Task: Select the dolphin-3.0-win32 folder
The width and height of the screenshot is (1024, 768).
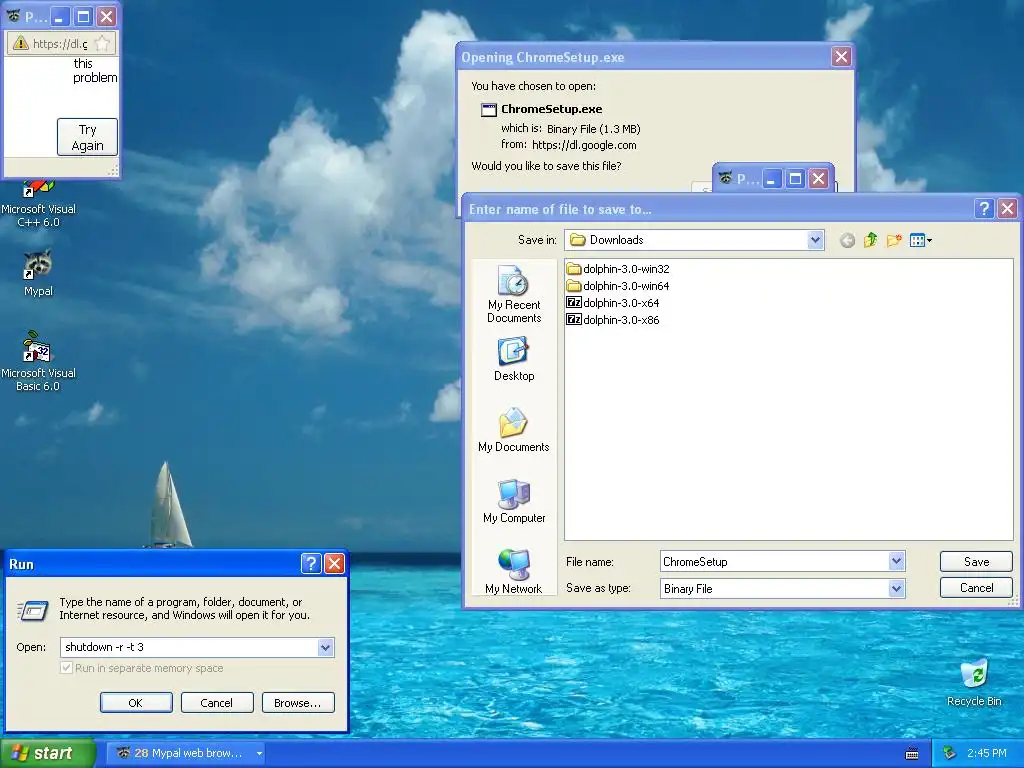Action: click(x=618, y=269)
